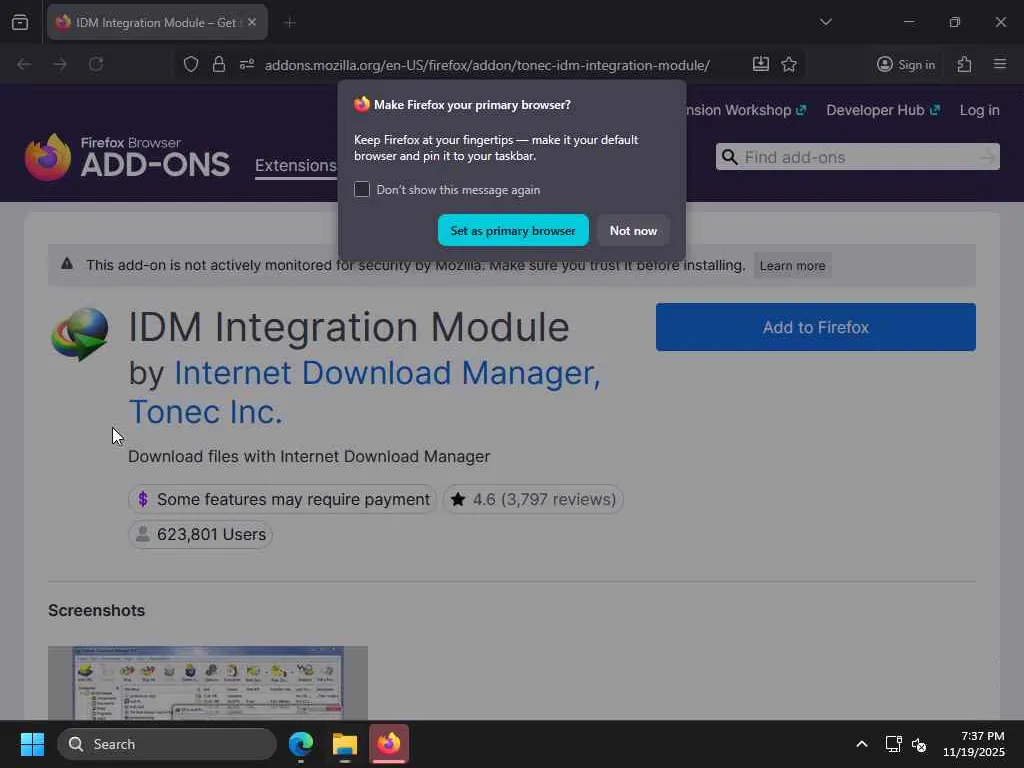Image resolution: width=1024 pixels, height=768 pixels.
Task: View site security padlock info
Action: tap(219, 65)
